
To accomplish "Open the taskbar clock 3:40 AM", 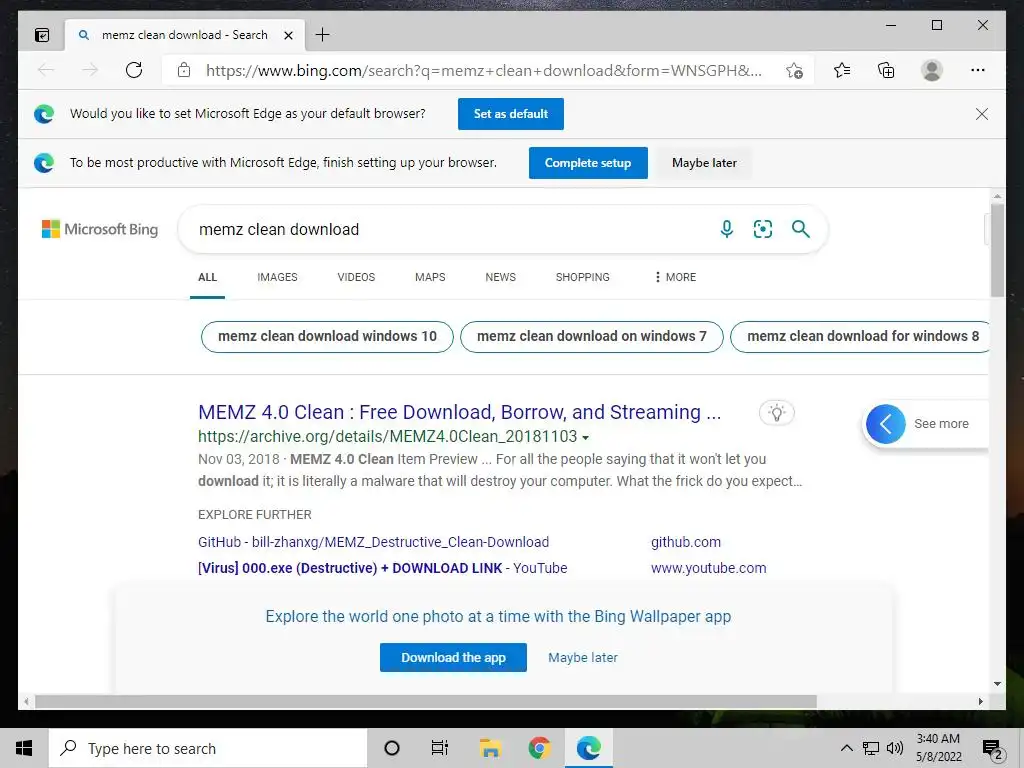I will click(938, 748).
